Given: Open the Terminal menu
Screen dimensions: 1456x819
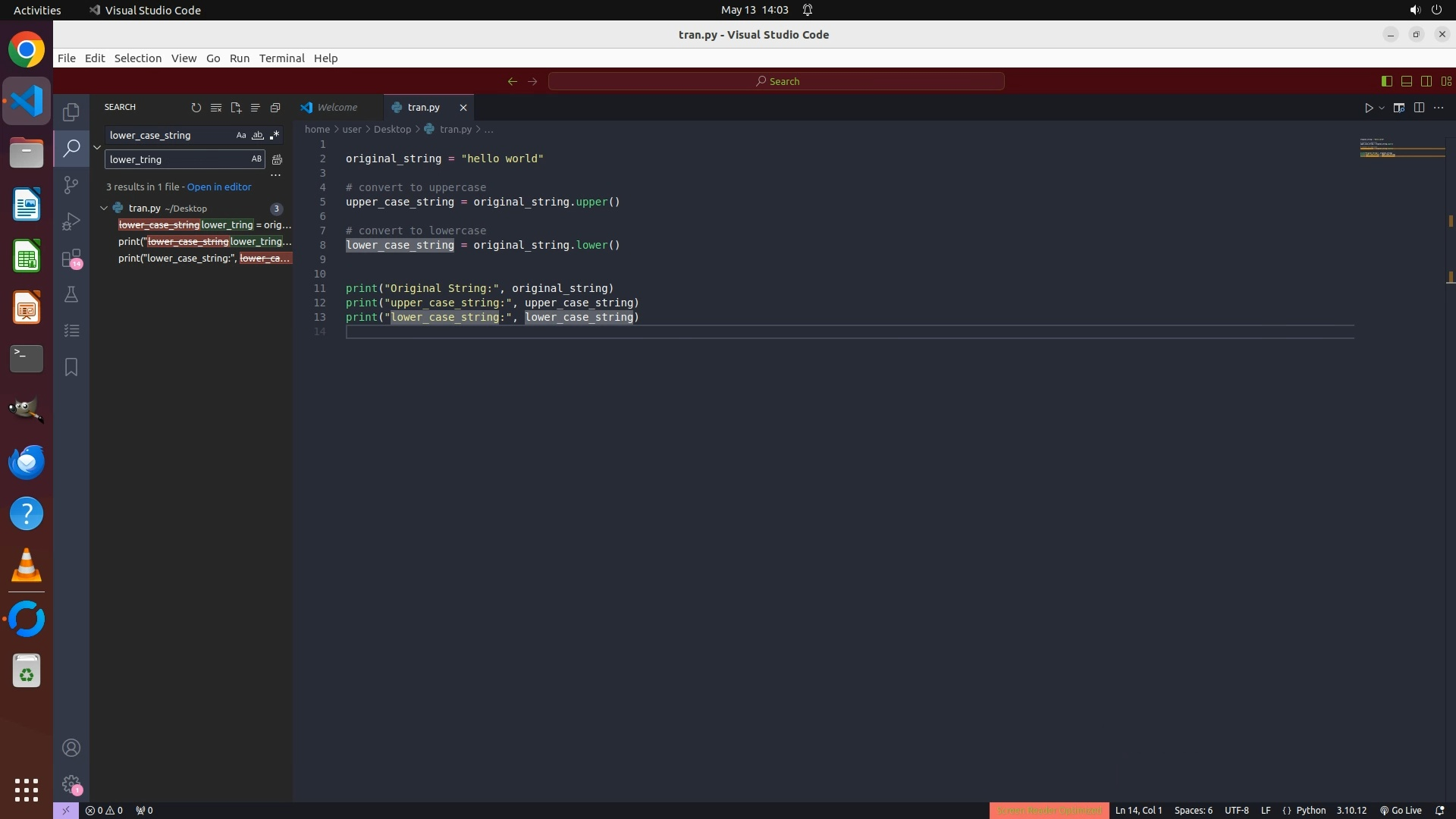Looking at the screenshot, I should pyautogui.click(x=281, y=58).
